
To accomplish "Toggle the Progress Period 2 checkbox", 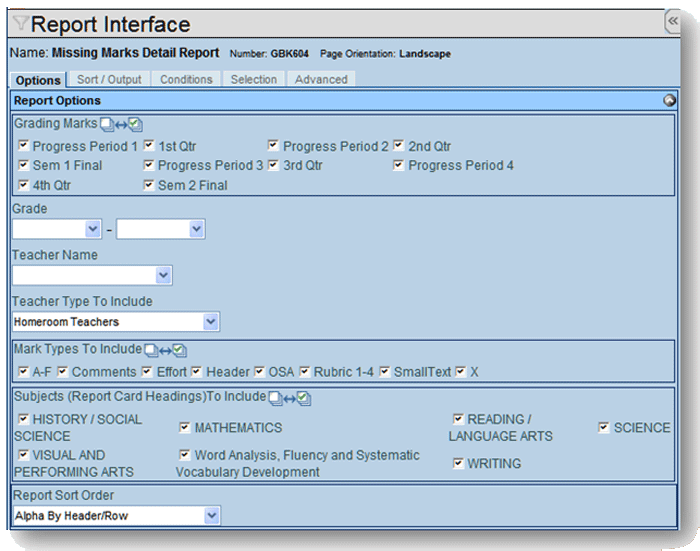I will tap(273, 145).
